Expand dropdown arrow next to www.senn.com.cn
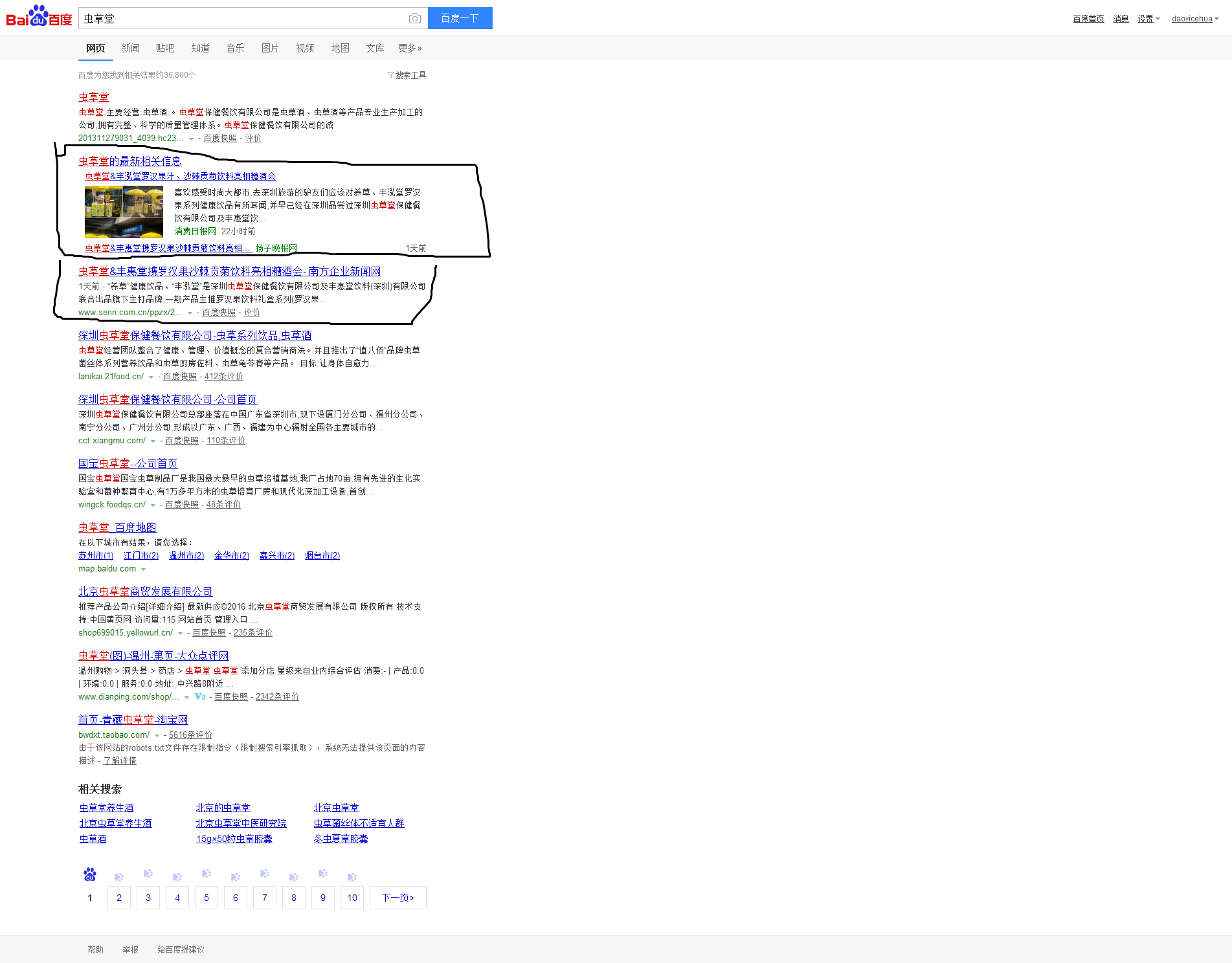Image resolution: width=1232 pixels, height=963 pixels. click(x=190, y=313)
